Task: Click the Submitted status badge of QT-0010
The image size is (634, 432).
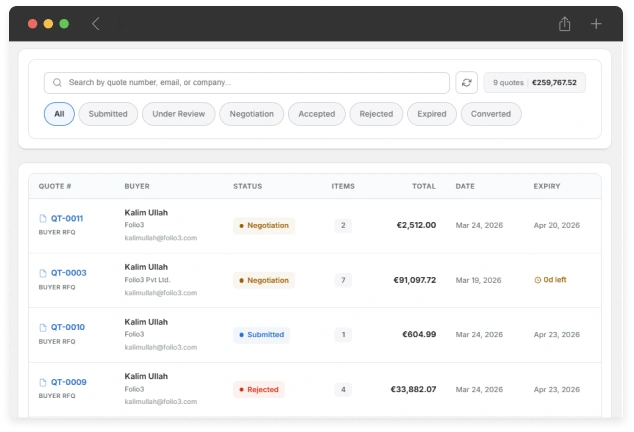Action: (x=262, y=335)
